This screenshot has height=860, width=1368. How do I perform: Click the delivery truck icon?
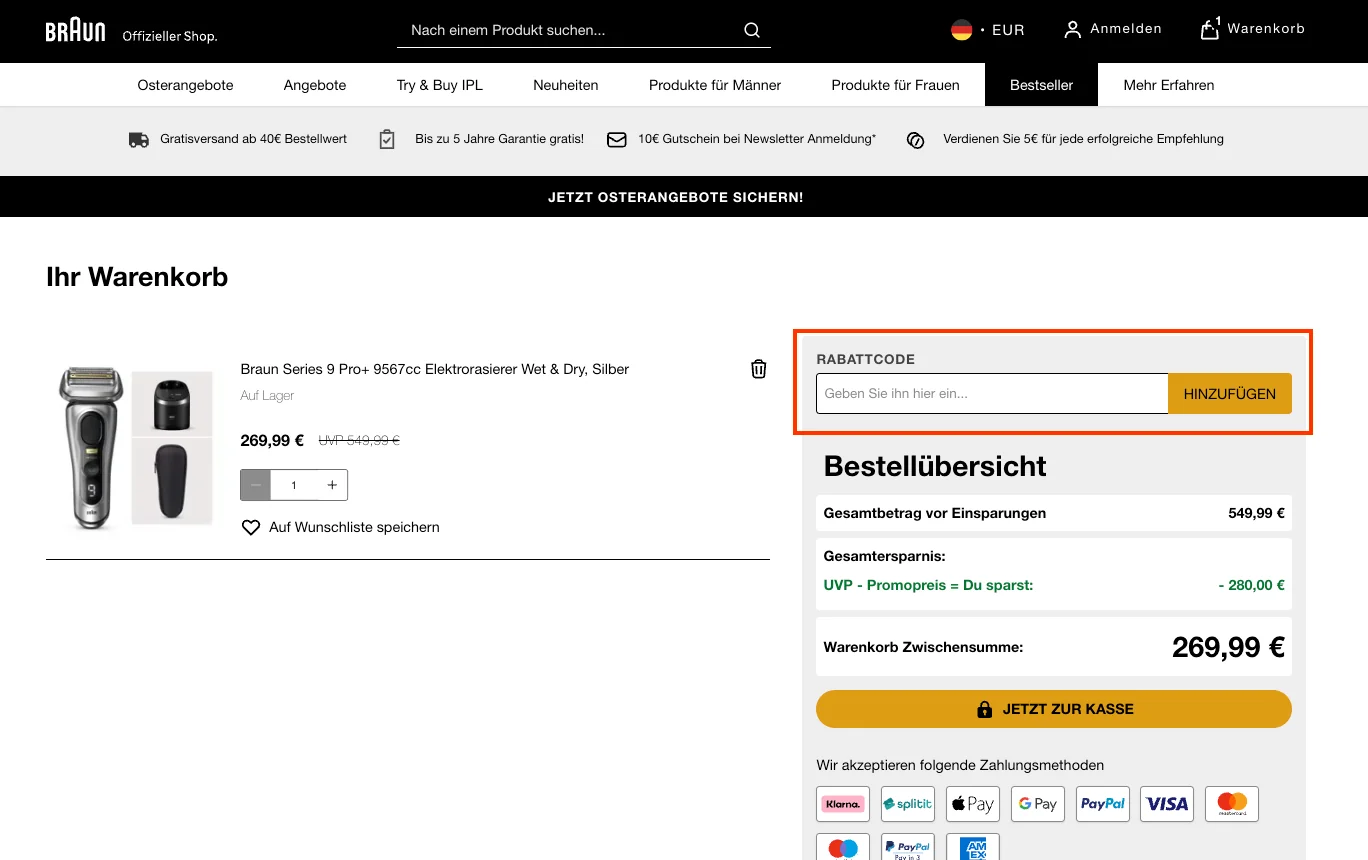tap(139, 140)
